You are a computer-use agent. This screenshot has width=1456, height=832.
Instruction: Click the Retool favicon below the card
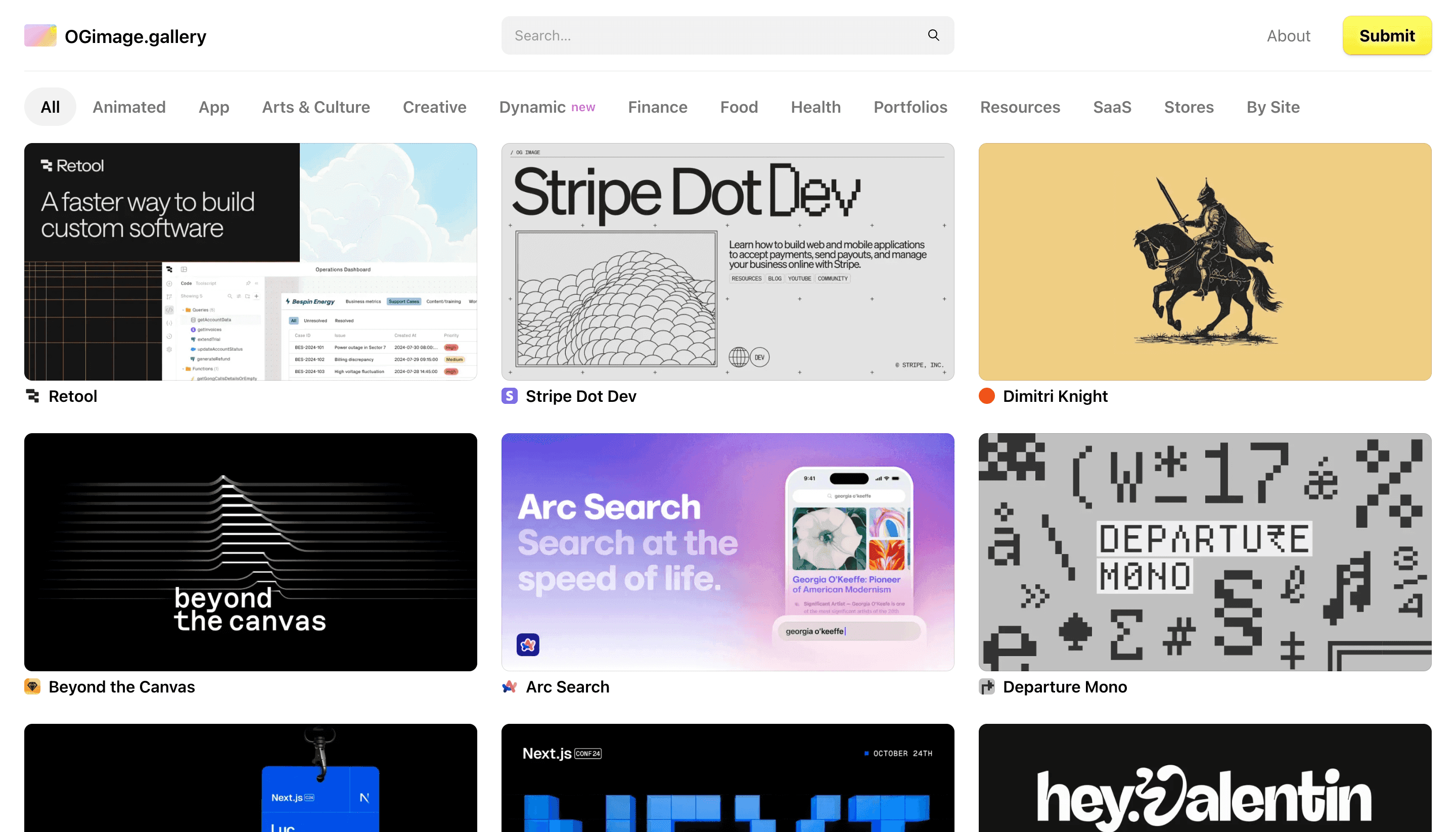(32, 396)
